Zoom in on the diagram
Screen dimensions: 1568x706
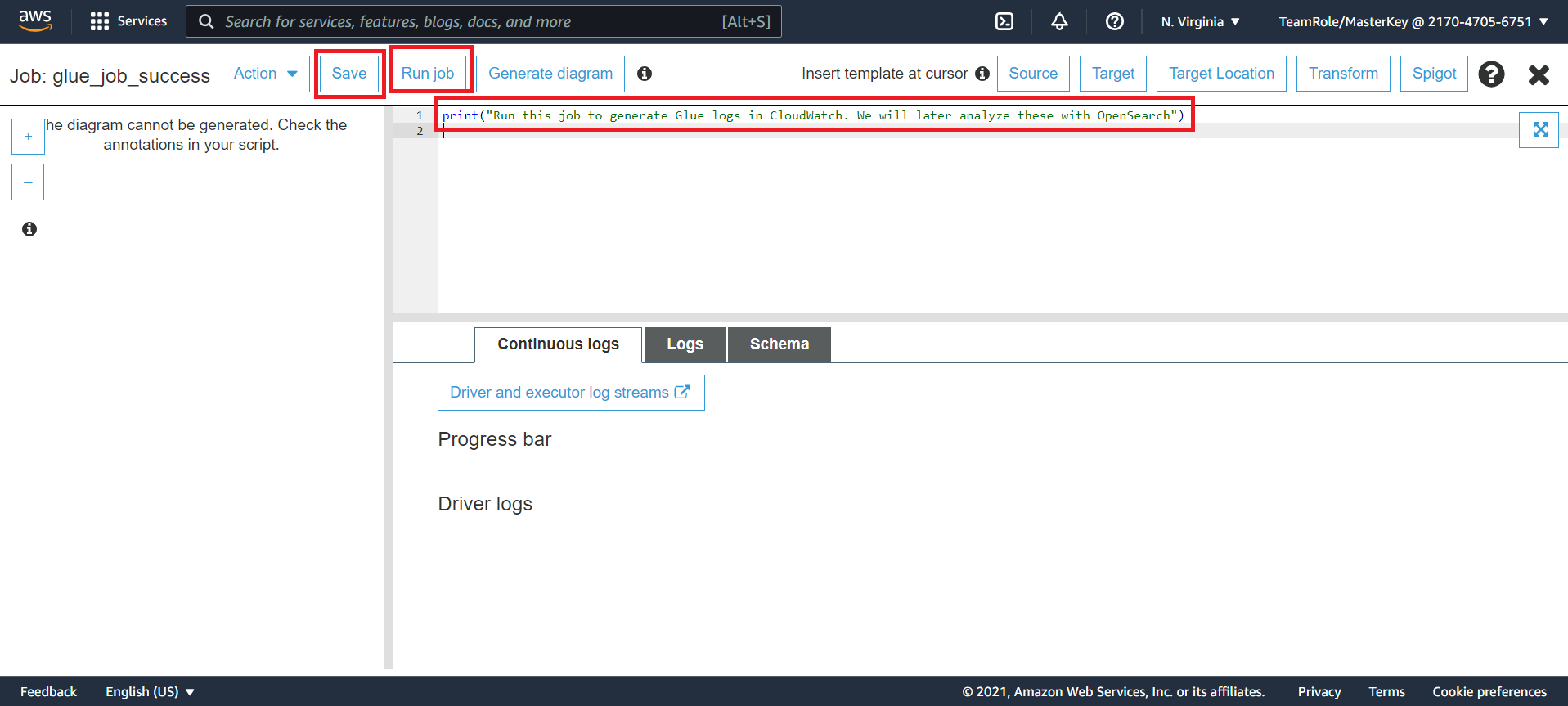click(x=28, y=137)
